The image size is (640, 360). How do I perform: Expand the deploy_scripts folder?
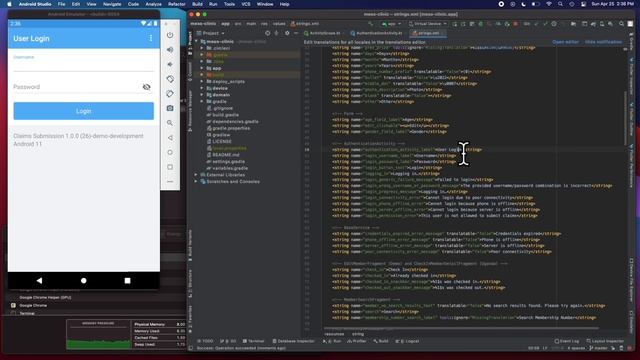point(202,82)
